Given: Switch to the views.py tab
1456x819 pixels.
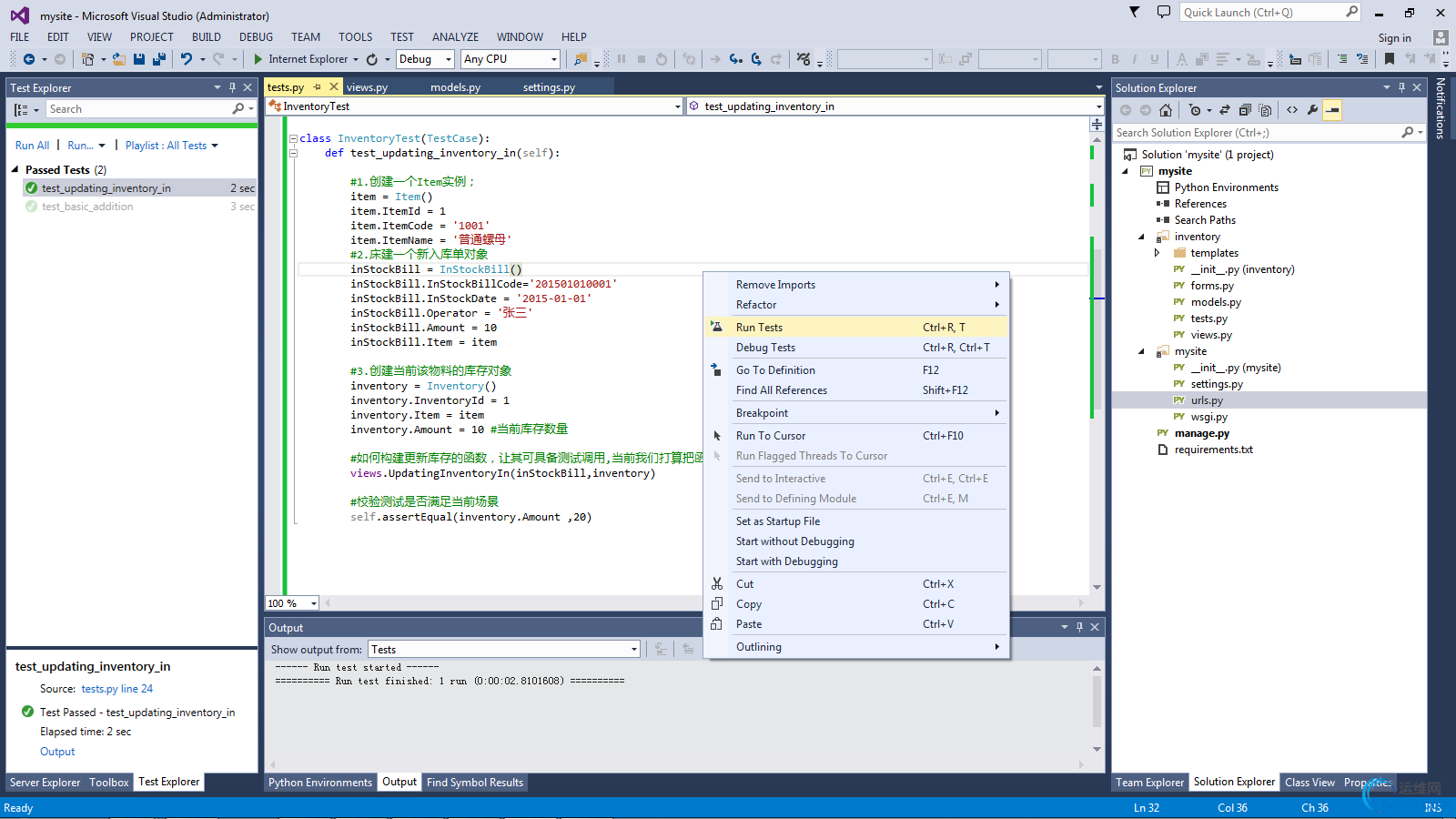Looking at the screenshot, I should (x=368, y=87).
